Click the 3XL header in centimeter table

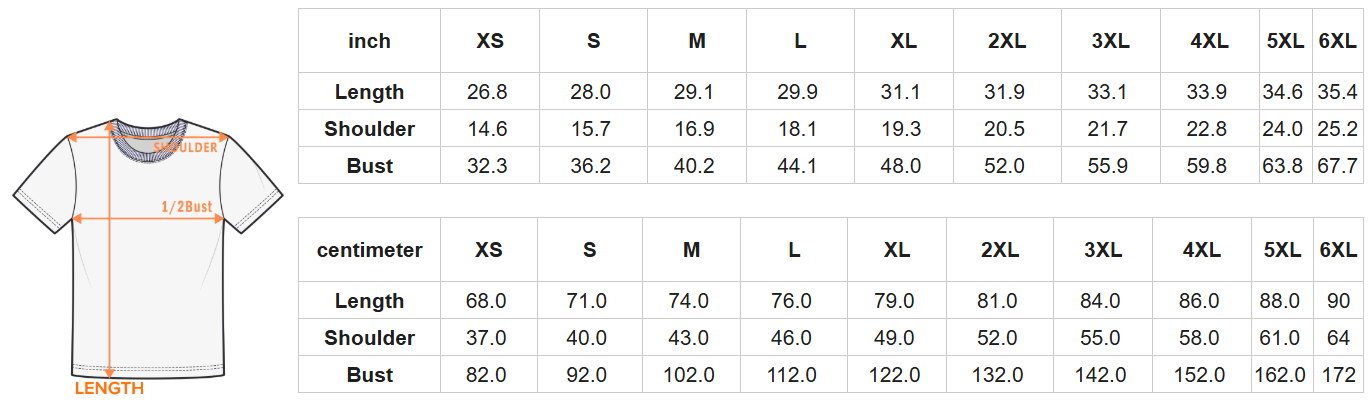click(x=1102, y=250)
